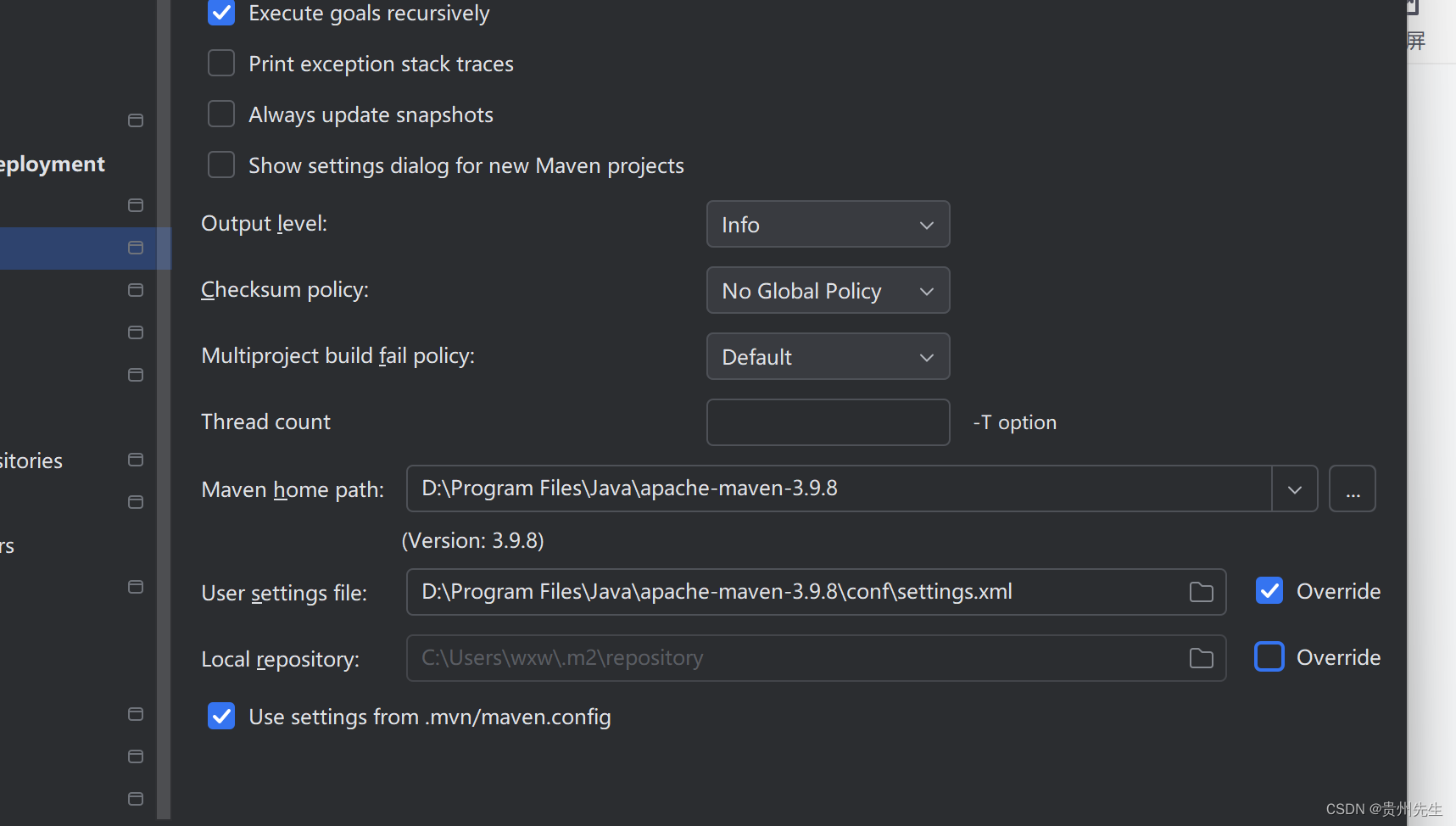Open the folder browser for Local repository
1456x826 pixels.
[x=1201, y=657]
